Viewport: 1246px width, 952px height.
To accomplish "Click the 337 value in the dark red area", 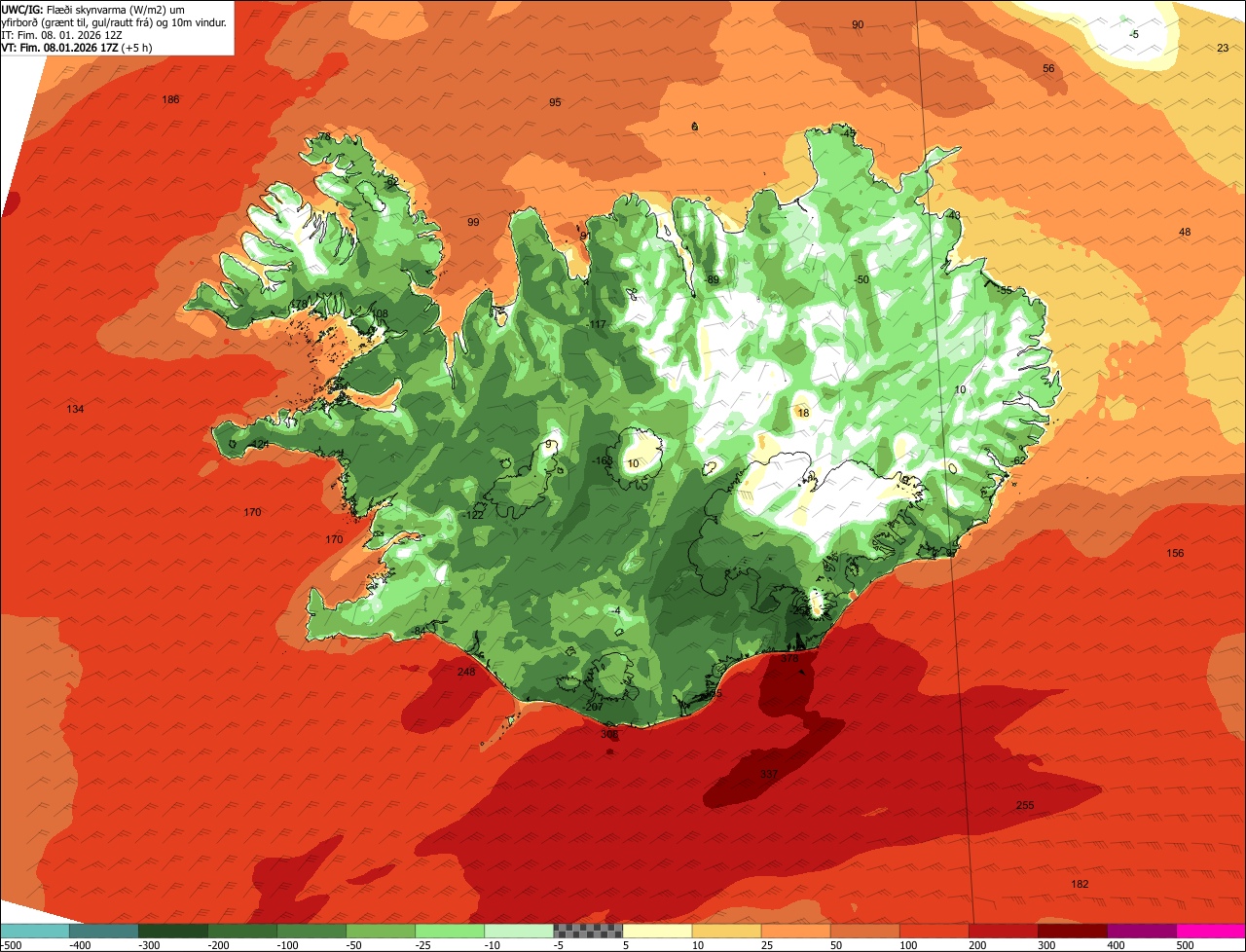I will coord(769,774).
